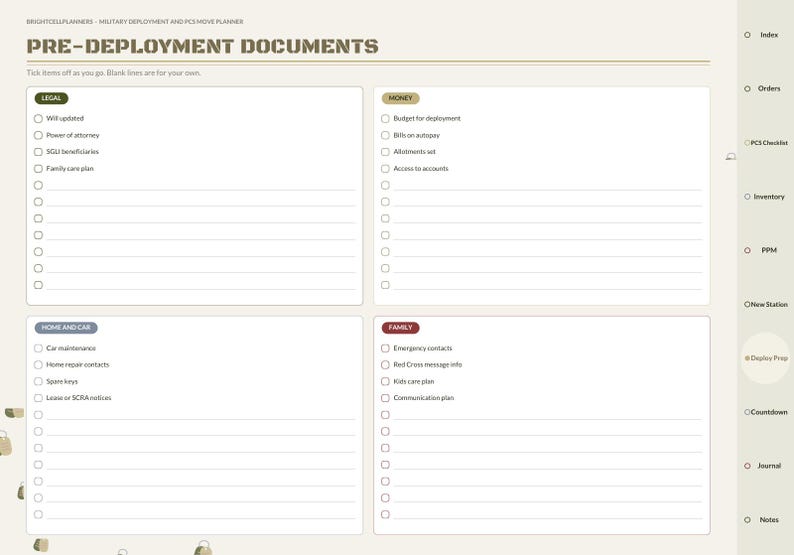
Task: Click the FAMILY section badge
Action: [x=400, y=328]
